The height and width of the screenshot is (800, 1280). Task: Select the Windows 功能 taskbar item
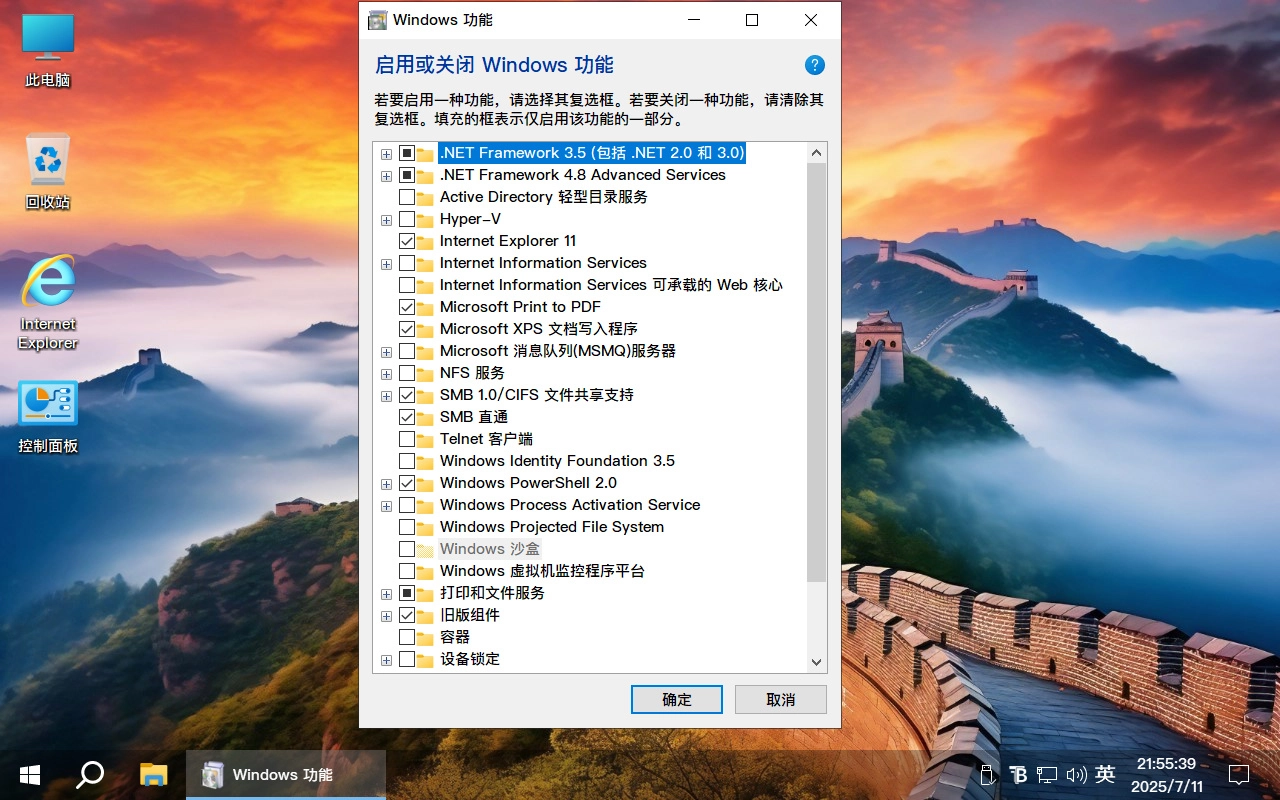point(285,774)
